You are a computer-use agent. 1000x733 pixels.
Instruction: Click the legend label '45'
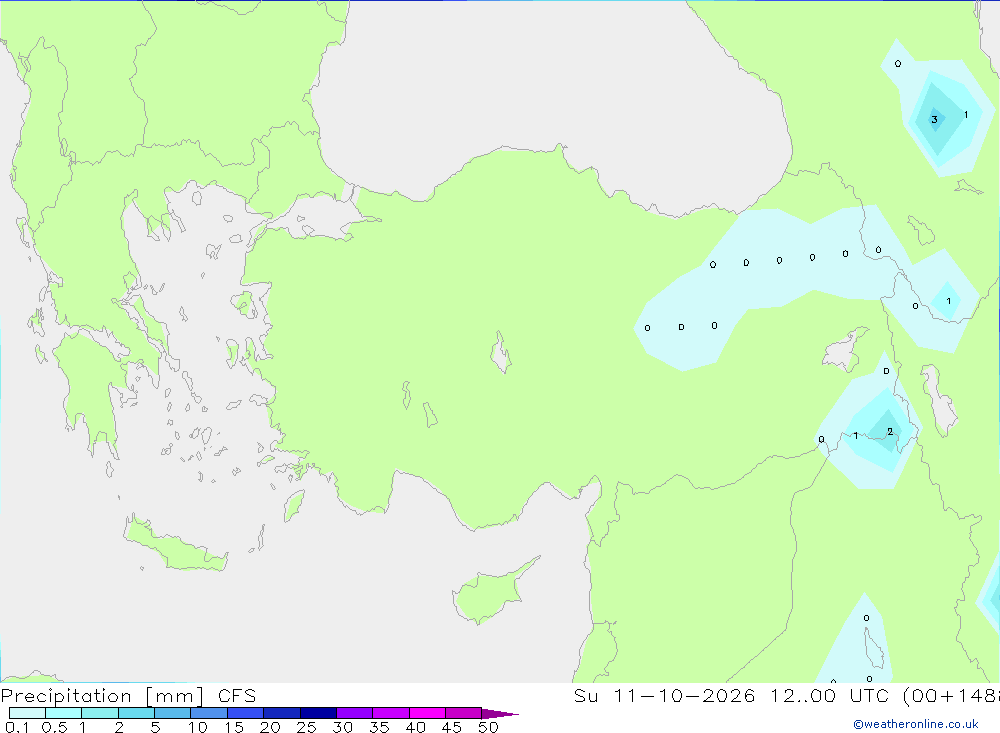pyautogui.click(x=452, y=727)
